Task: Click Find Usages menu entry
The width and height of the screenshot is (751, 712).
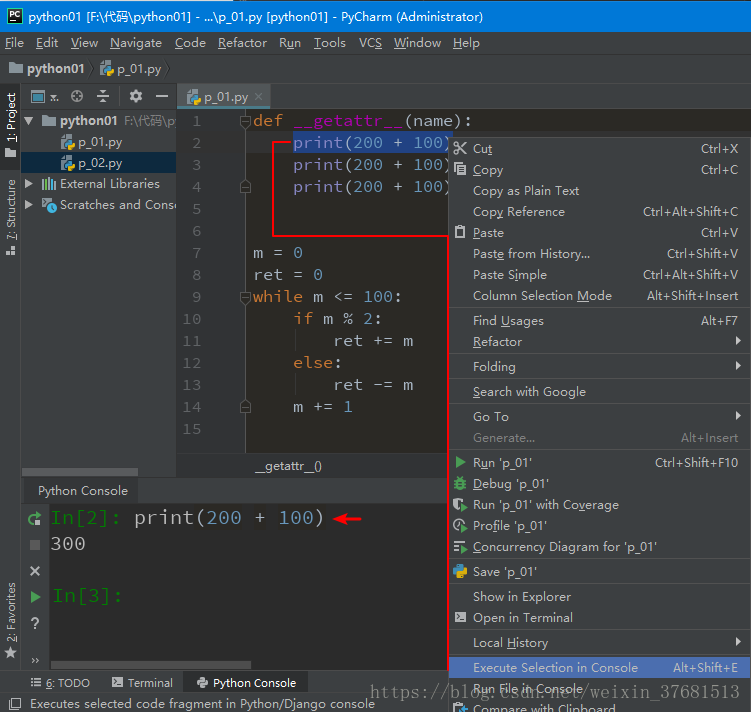Action: (x=599, y=321)
